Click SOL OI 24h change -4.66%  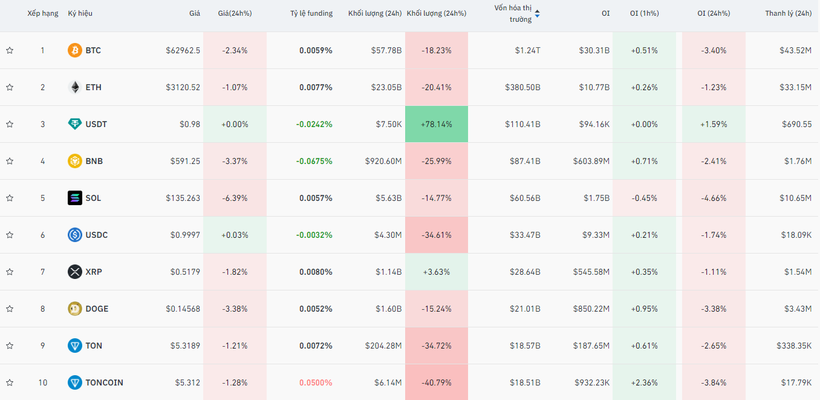point(713,198)
